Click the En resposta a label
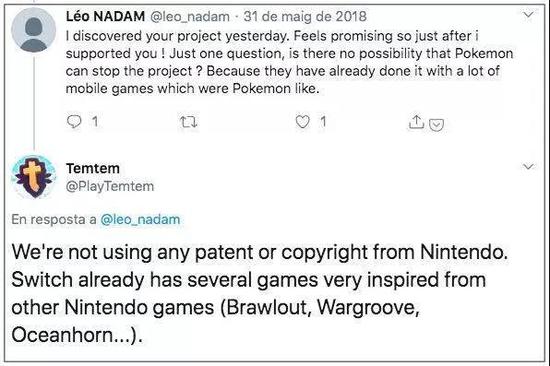 pos(54,220)
